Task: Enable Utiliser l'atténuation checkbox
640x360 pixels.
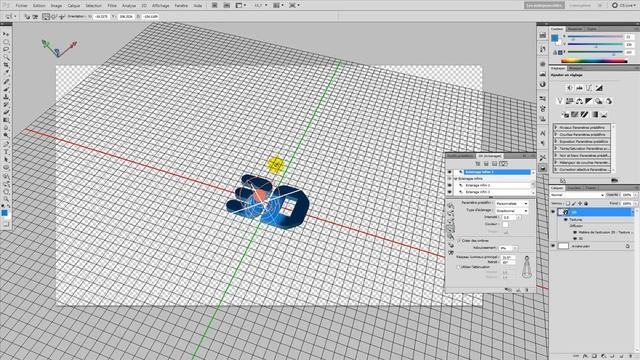Action: pos(459,267)
